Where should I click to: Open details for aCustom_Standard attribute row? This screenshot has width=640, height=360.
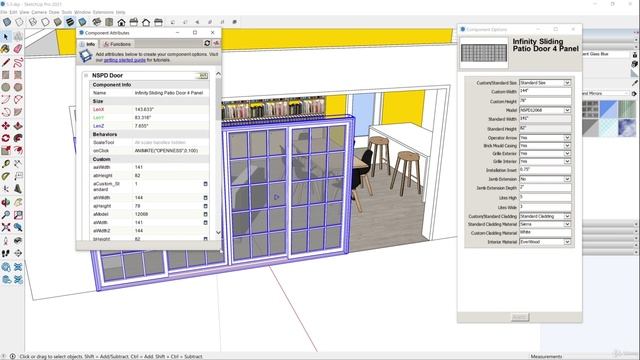point(205,184)
